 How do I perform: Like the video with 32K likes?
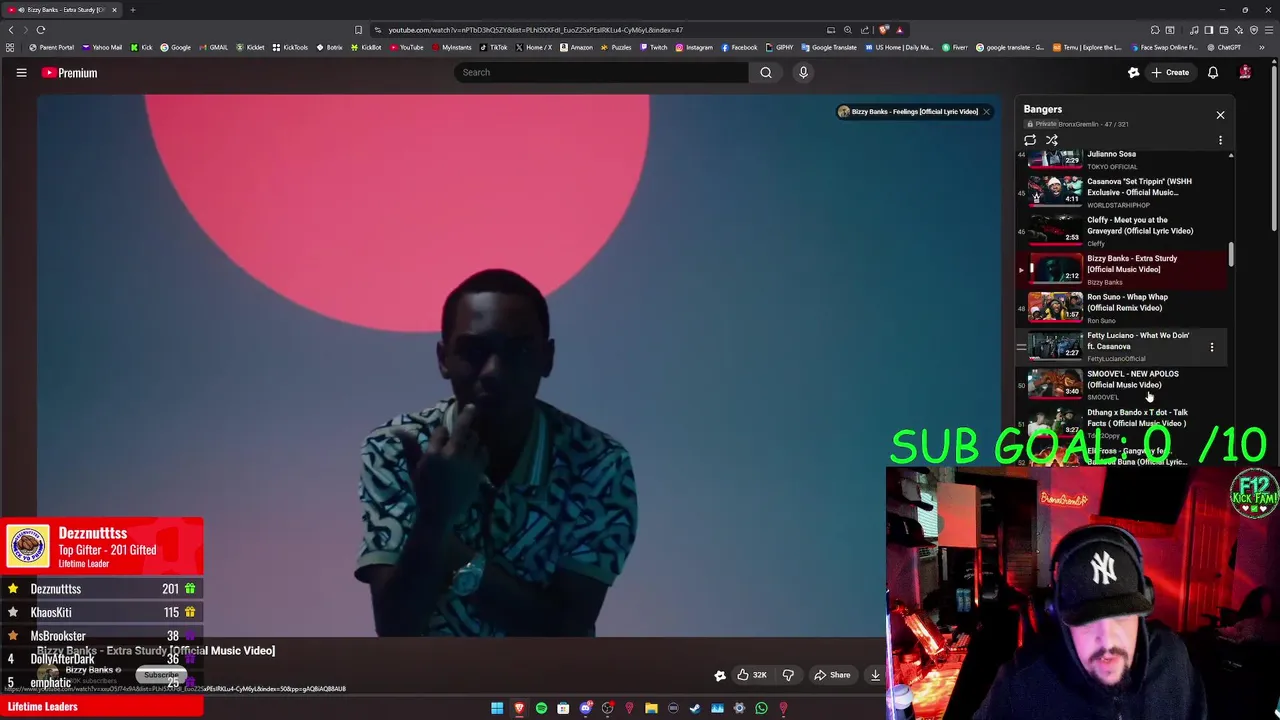tap(751, 675)
